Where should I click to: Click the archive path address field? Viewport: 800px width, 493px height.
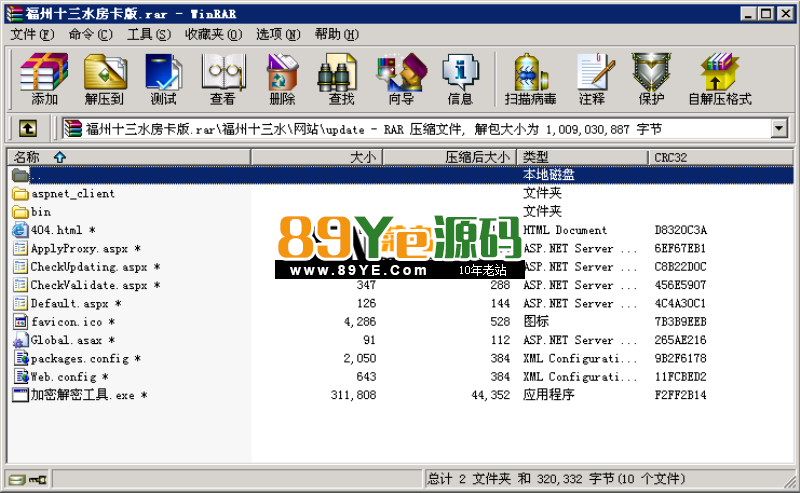pos(417,129)
